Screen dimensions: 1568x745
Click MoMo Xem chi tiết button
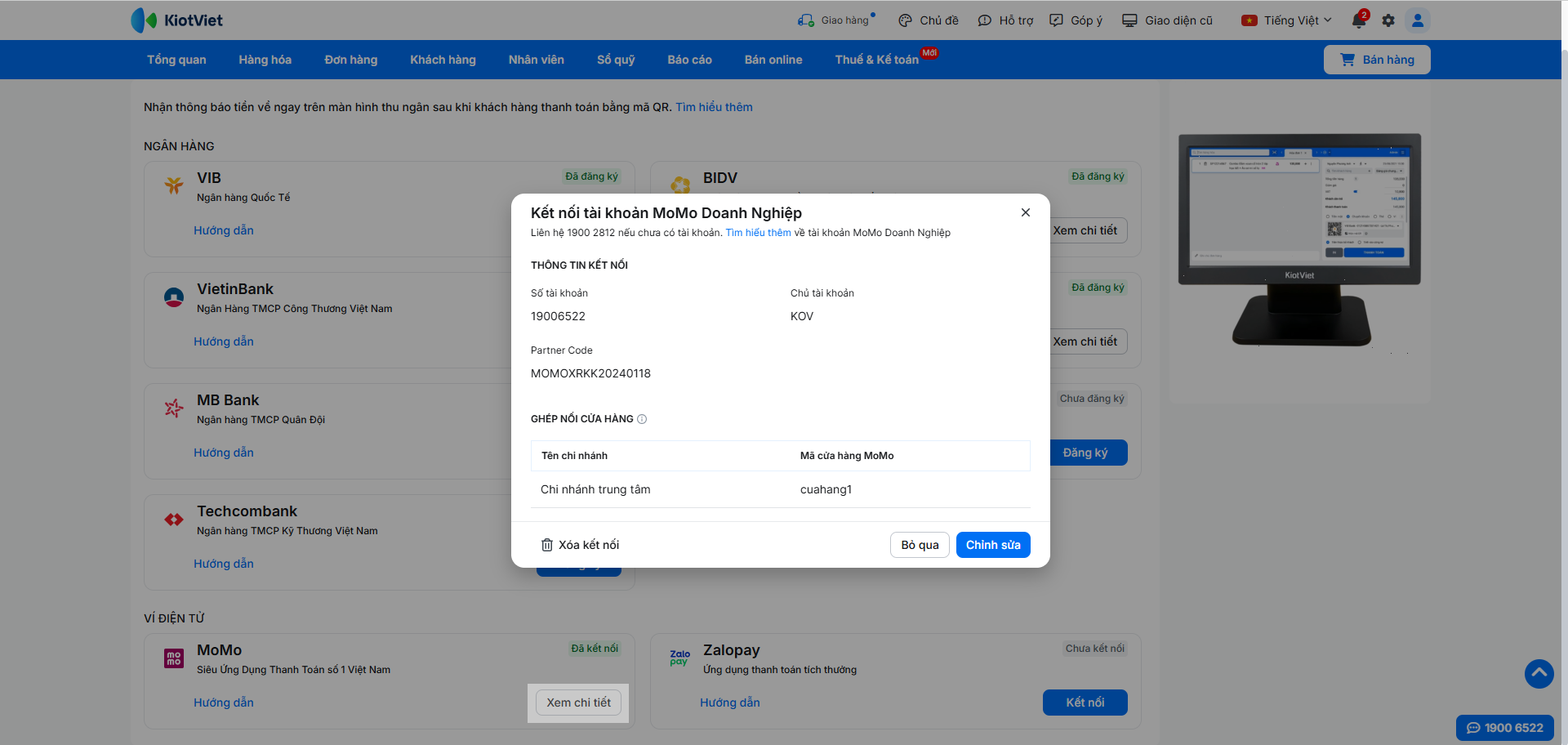(x=579, y=703)
